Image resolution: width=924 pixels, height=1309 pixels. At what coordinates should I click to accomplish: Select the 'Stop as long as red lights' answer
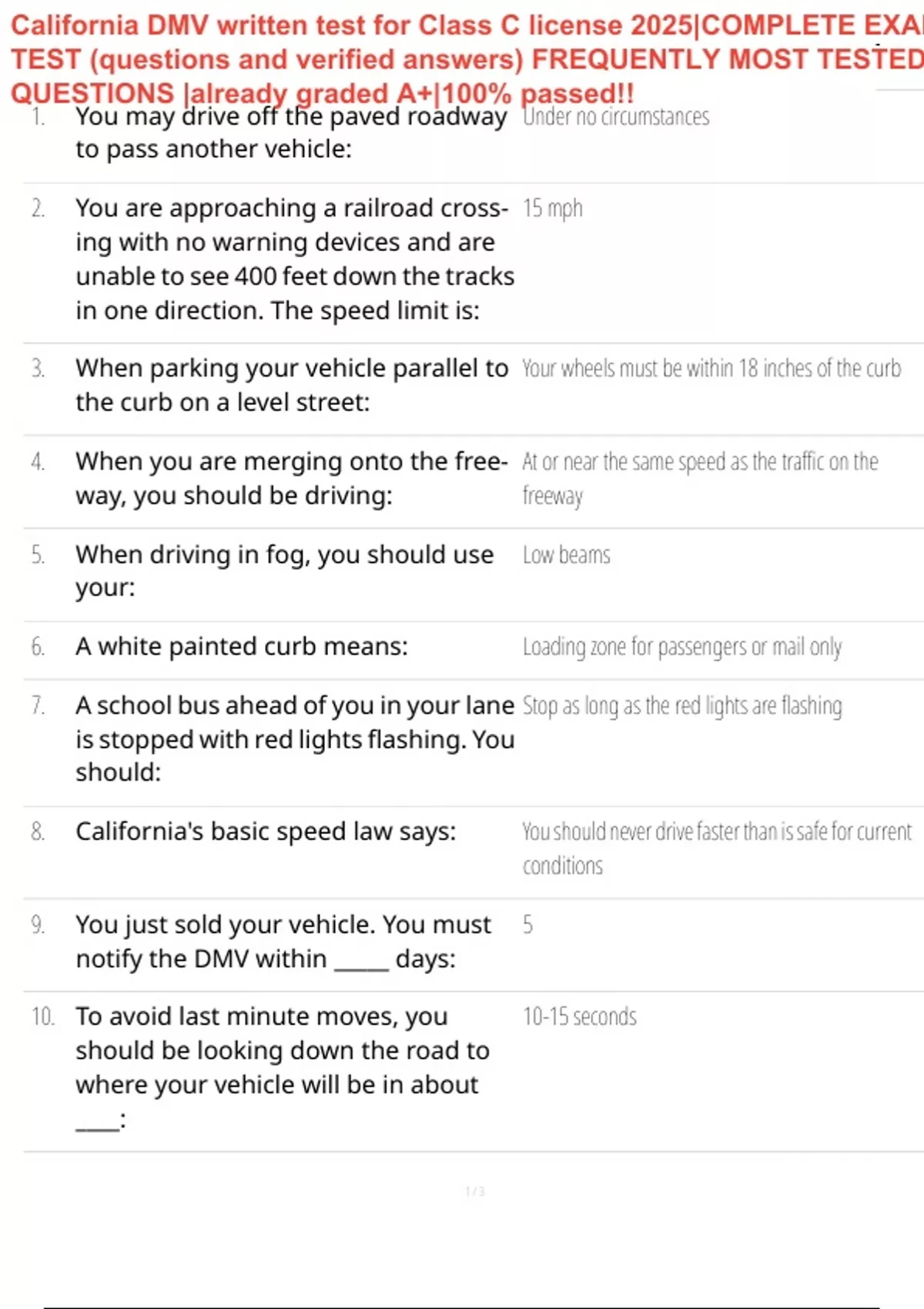click(681, 706)
